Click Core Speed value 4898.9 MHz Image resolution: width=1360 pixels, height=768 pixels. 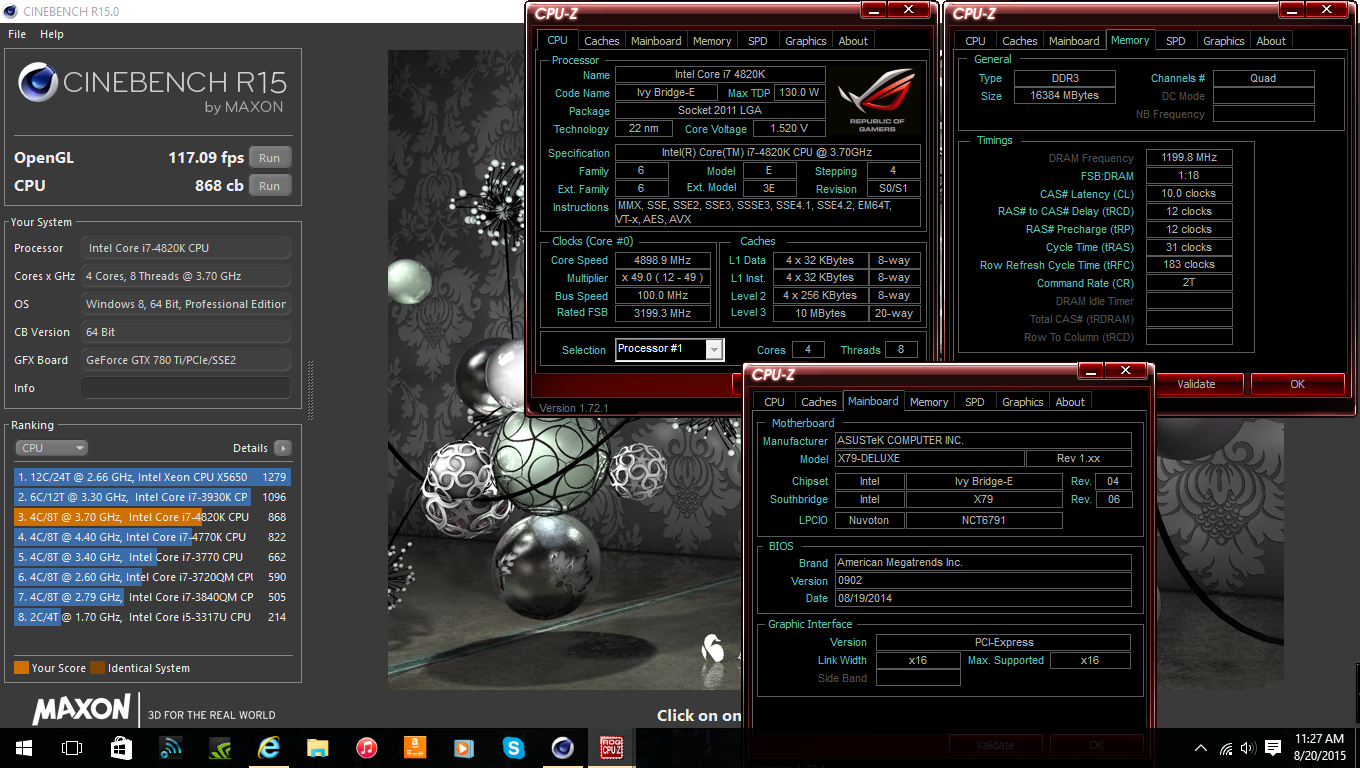click(x=662, y=260)
